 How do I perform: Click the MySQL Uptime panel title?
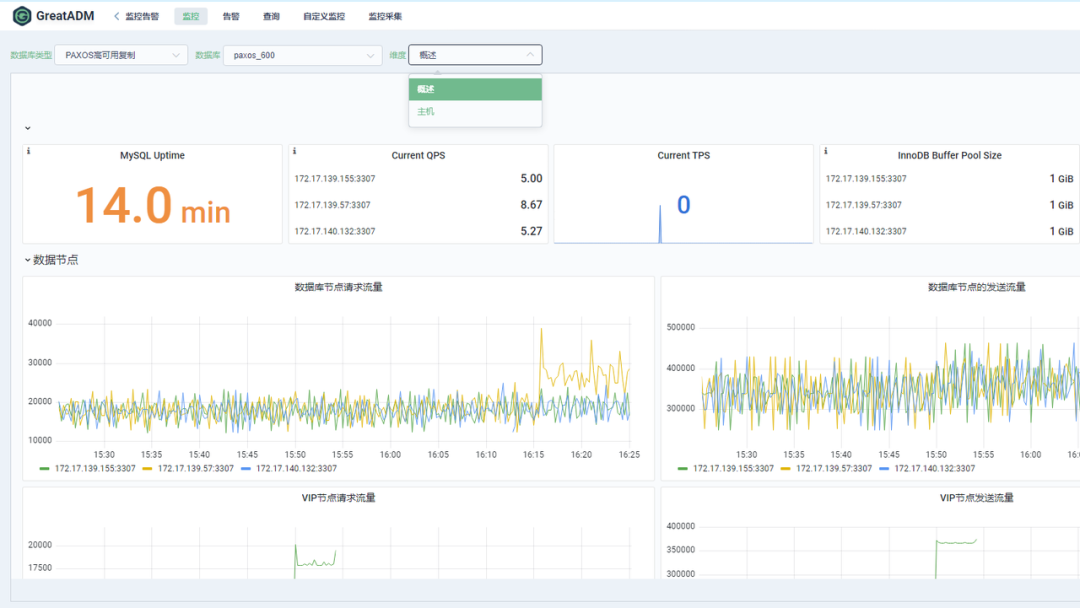pyautogui.click(x=152, y=155)
